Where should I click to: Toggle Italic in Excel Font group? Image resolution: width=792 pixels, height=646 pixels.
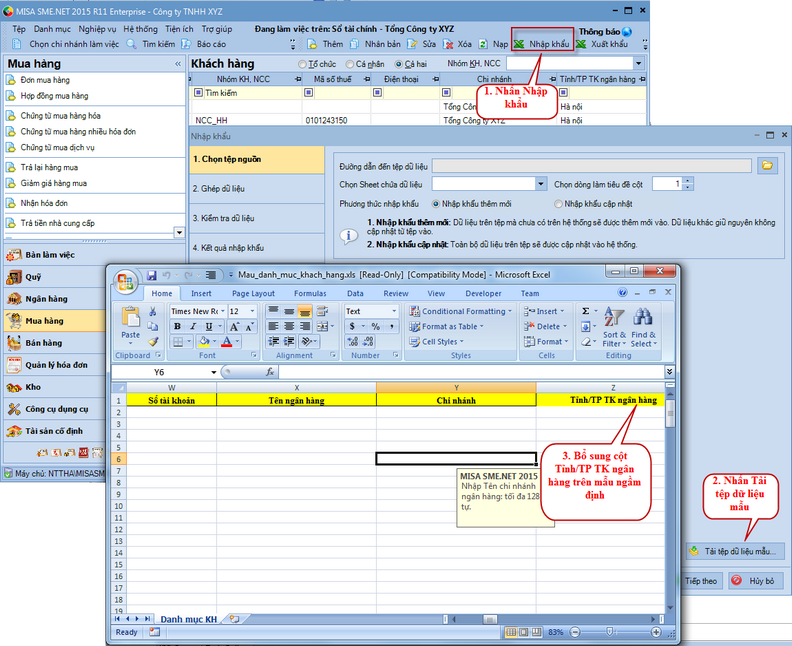click(193, 326)
